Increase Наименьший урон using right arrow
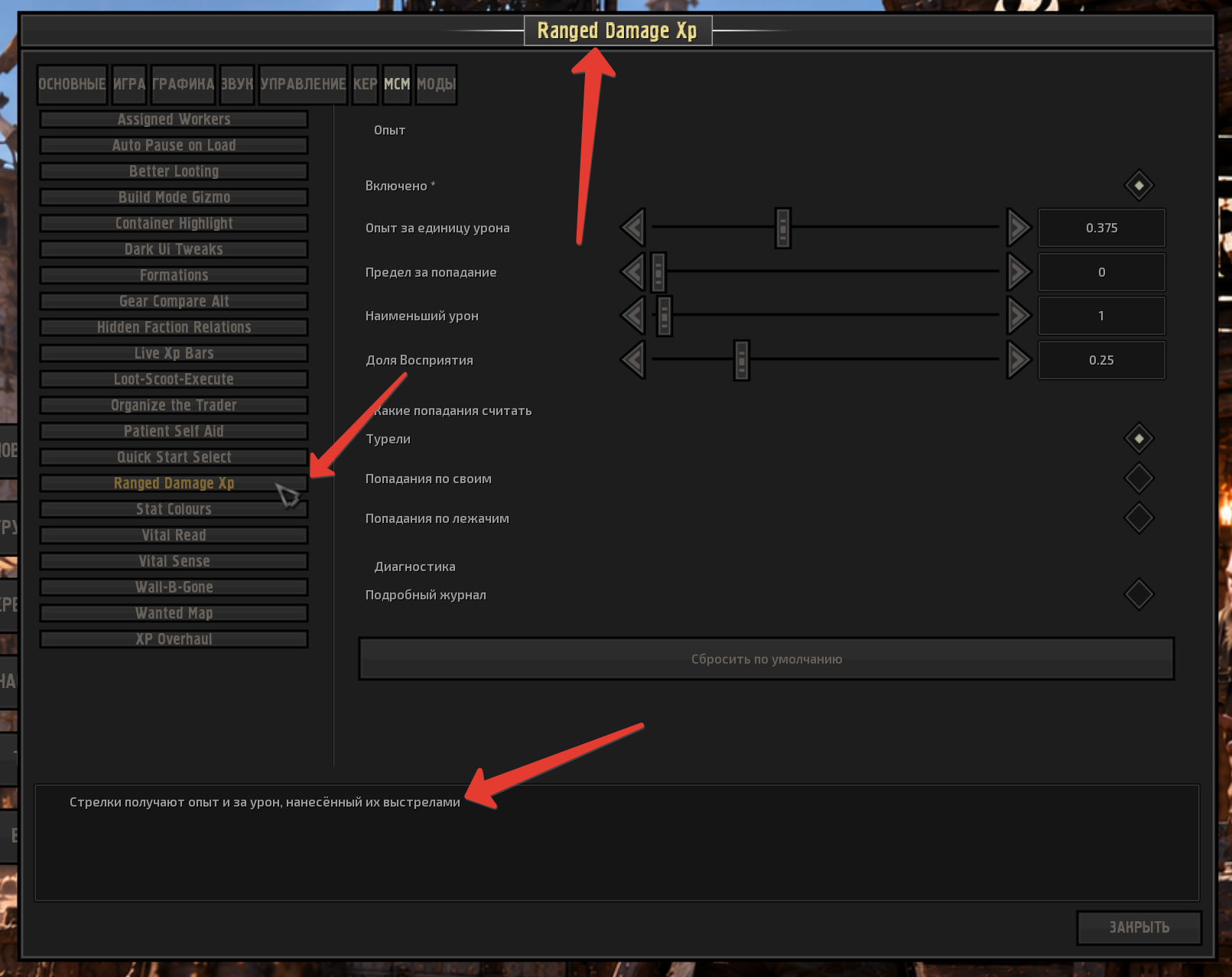 [x=1019, y=316]
